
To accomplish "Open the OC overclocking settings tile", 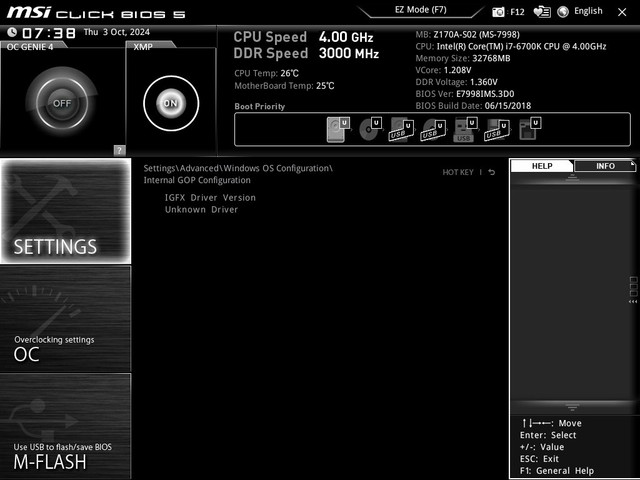I will click(x=66, y=319).
